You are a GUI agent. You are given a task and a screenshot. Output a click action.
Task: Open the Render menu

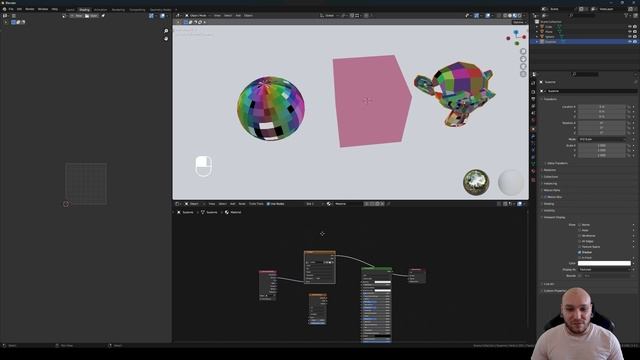(29, 9)
